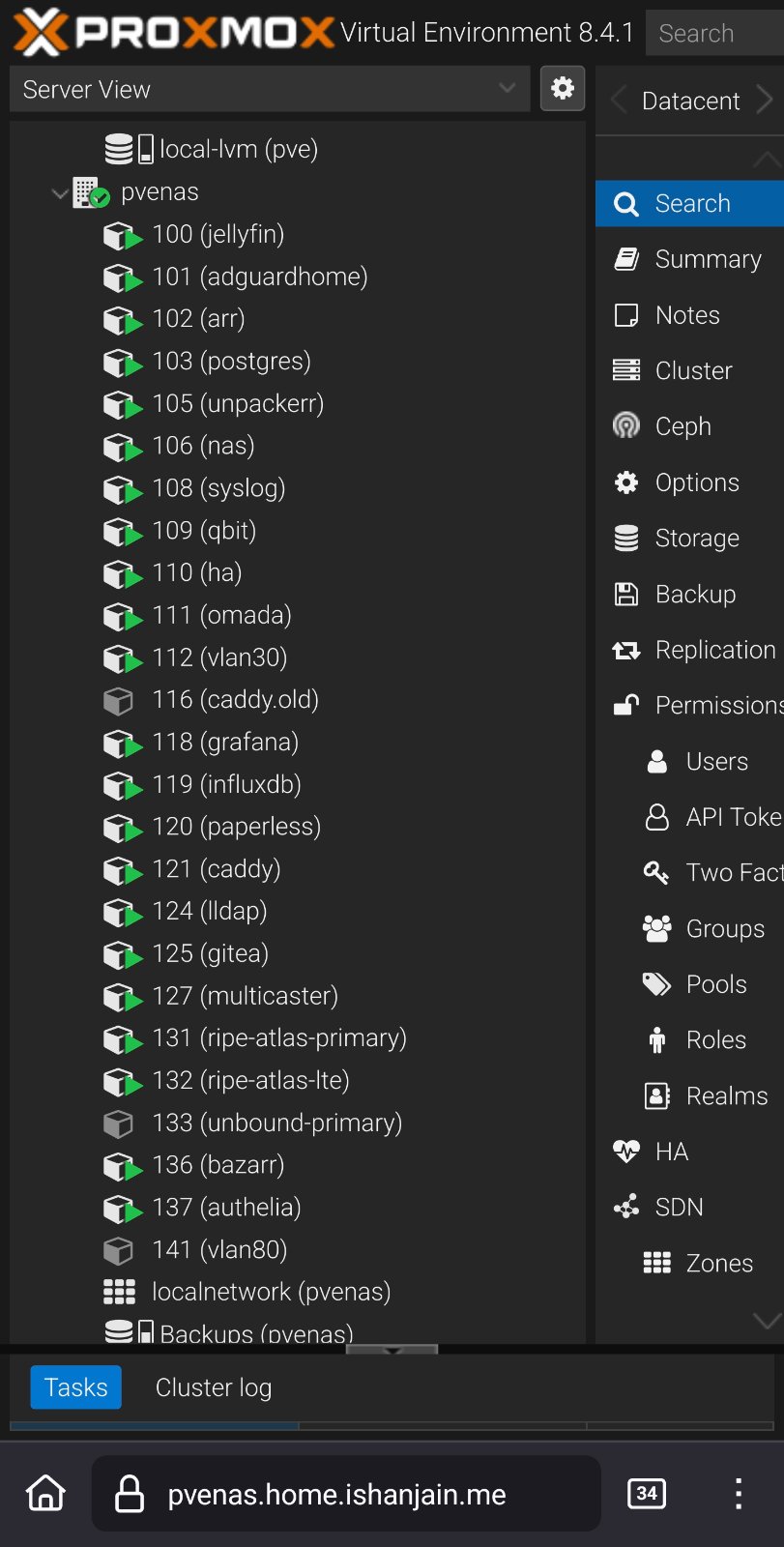Select the Ceph menu icon

click(x=626, y=425)
